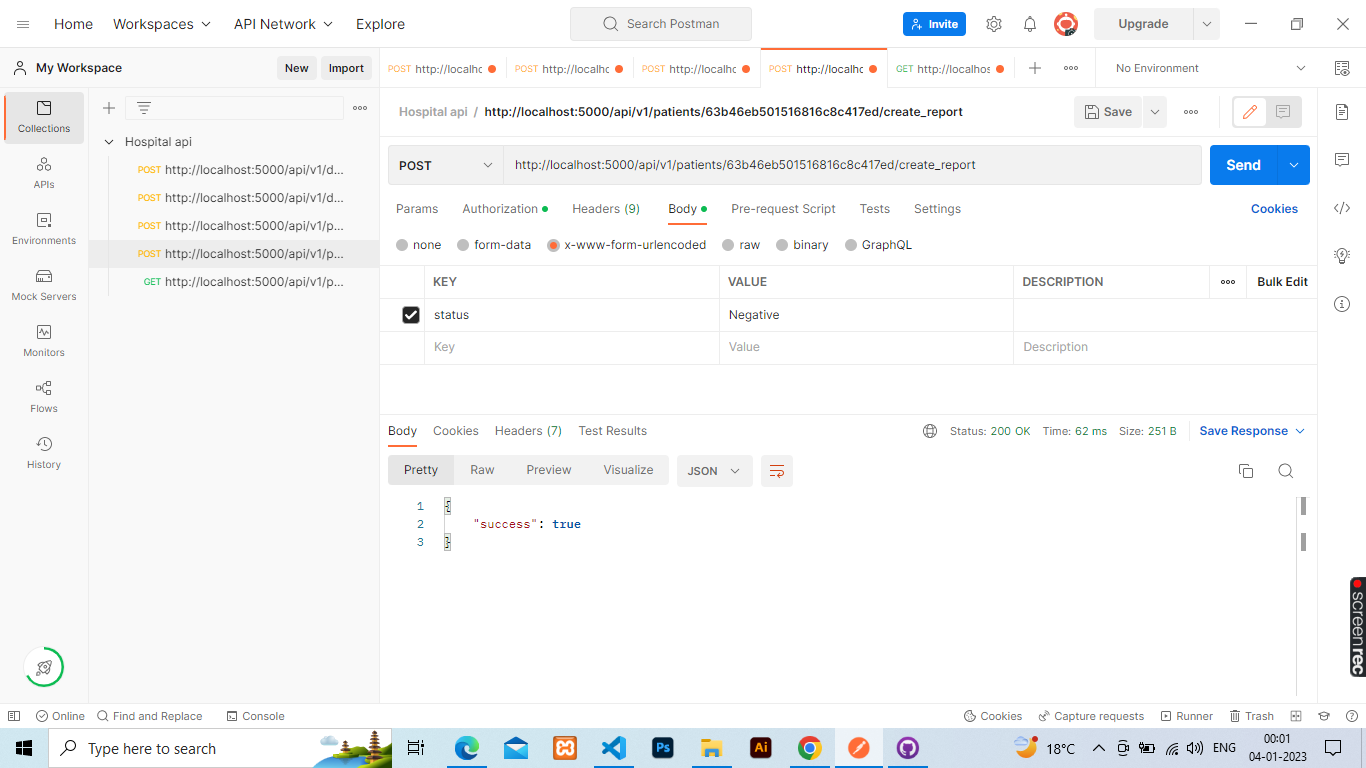The height and width of the screenshot is (768, 1366).
Task: Select the Visualize response tab
Action: tap(628, 470)
